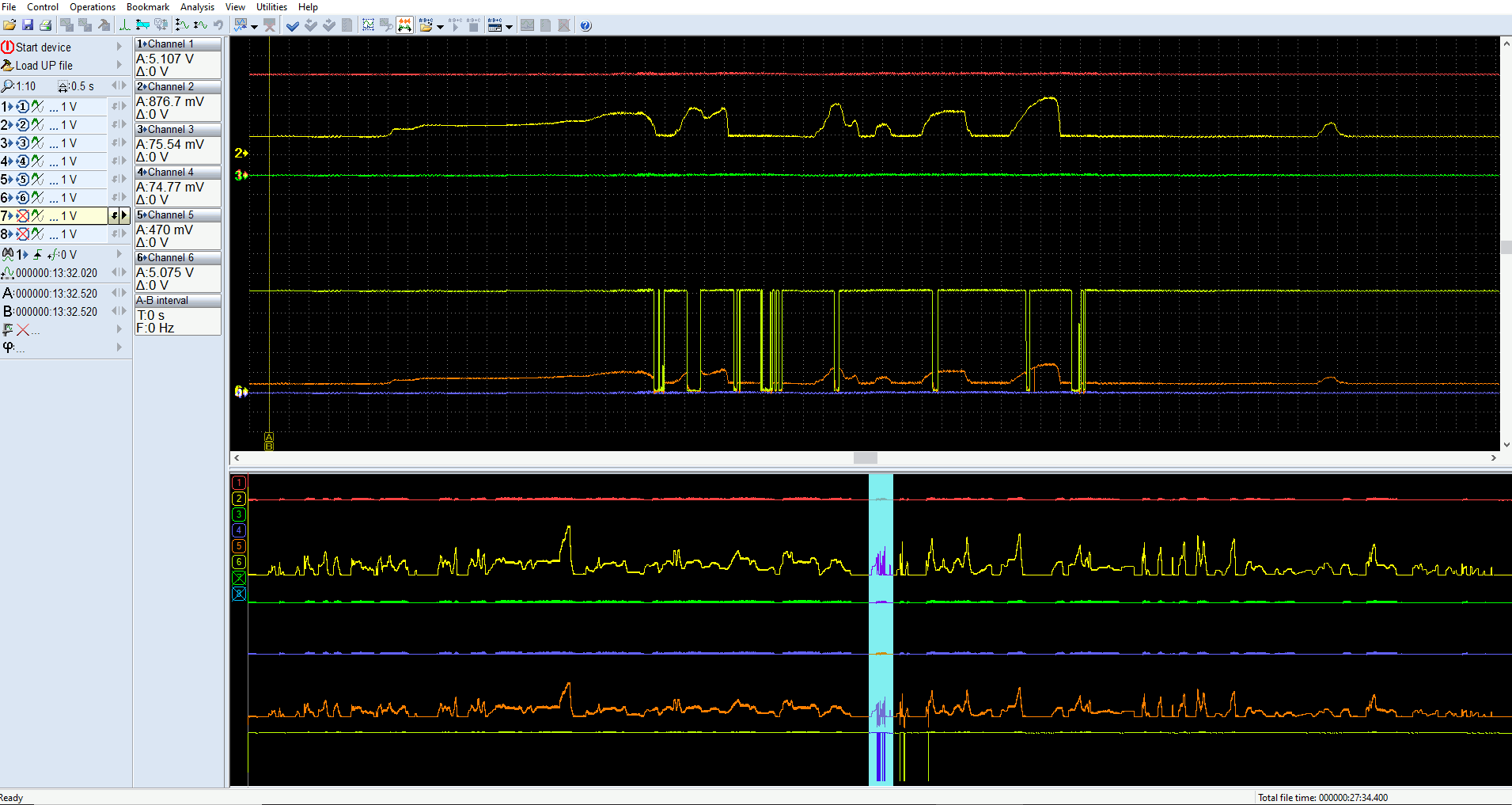Expand the Load UP file submenu arrow
The height and width of the screenshot is (805, 1512).
click(119, 65)
